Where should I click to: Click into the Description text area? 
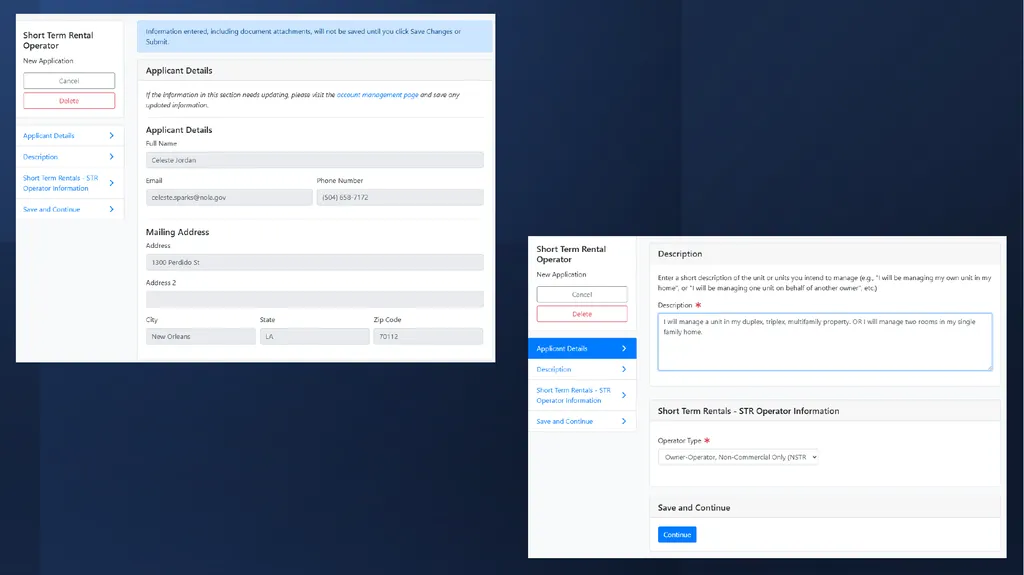coord(825,342)
